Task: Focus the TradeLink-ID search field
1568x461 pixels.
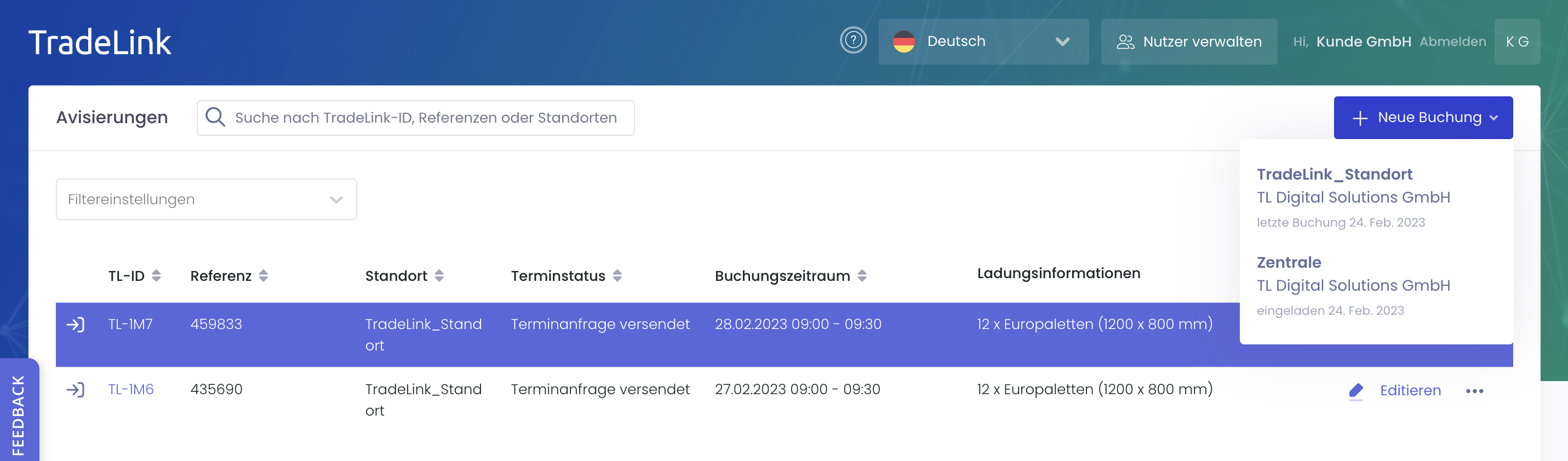Action: coord(426,117)
